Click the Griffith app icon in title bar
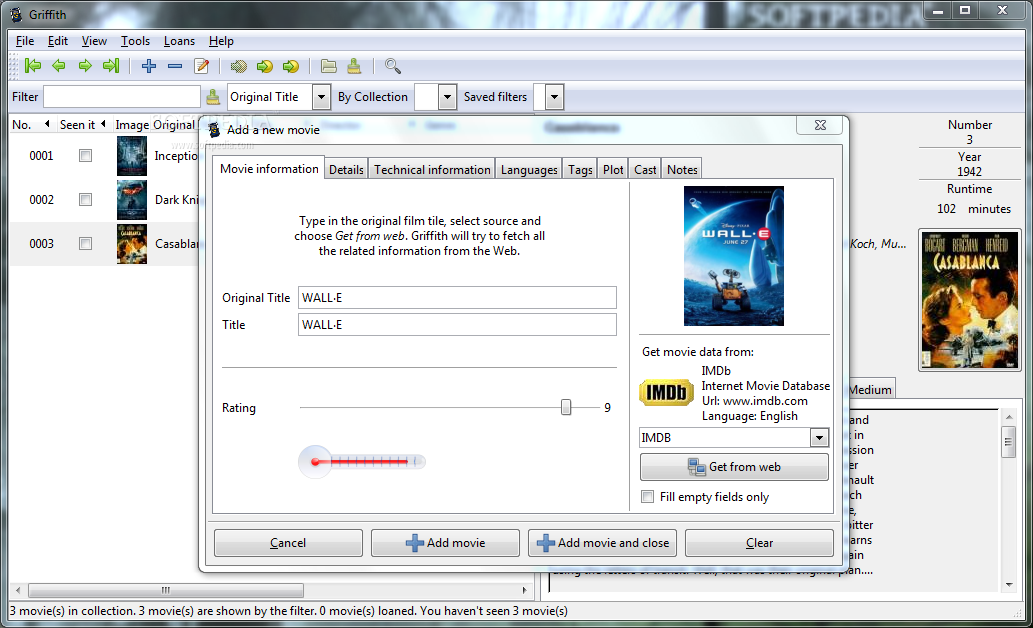Image resolution: width=1033 pixels, height=628 pixels. pos(16,14)
